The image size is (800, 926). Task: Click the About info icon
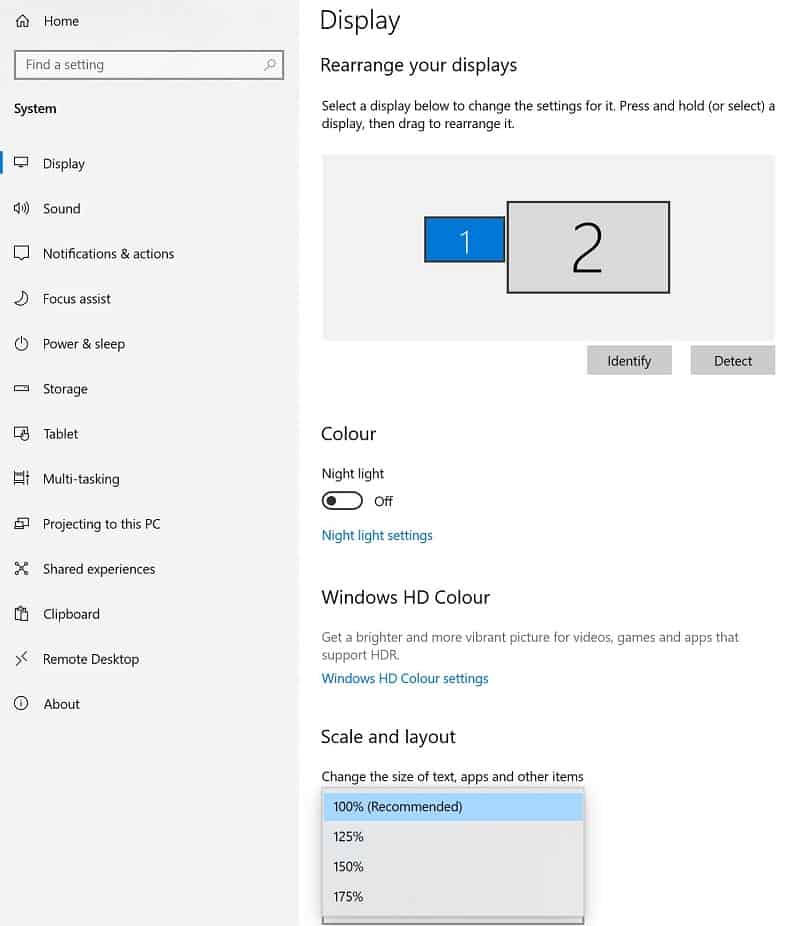[x=21, y=703]
